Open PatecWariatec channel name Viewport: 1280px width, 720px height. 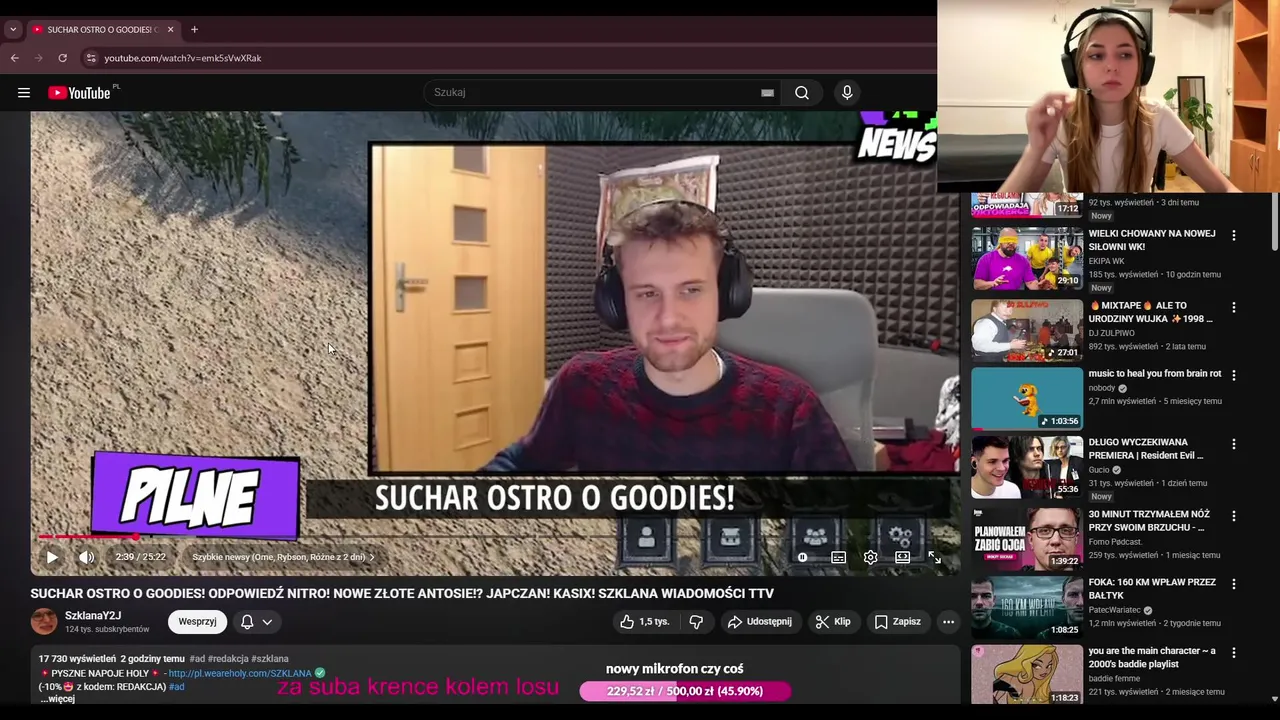[x=1116, y=610]
